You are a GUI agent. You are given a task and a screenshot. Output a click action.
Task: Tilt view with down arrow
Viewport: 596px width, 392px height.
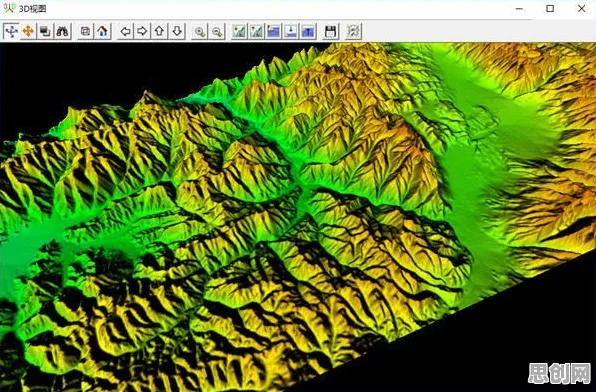177,31
